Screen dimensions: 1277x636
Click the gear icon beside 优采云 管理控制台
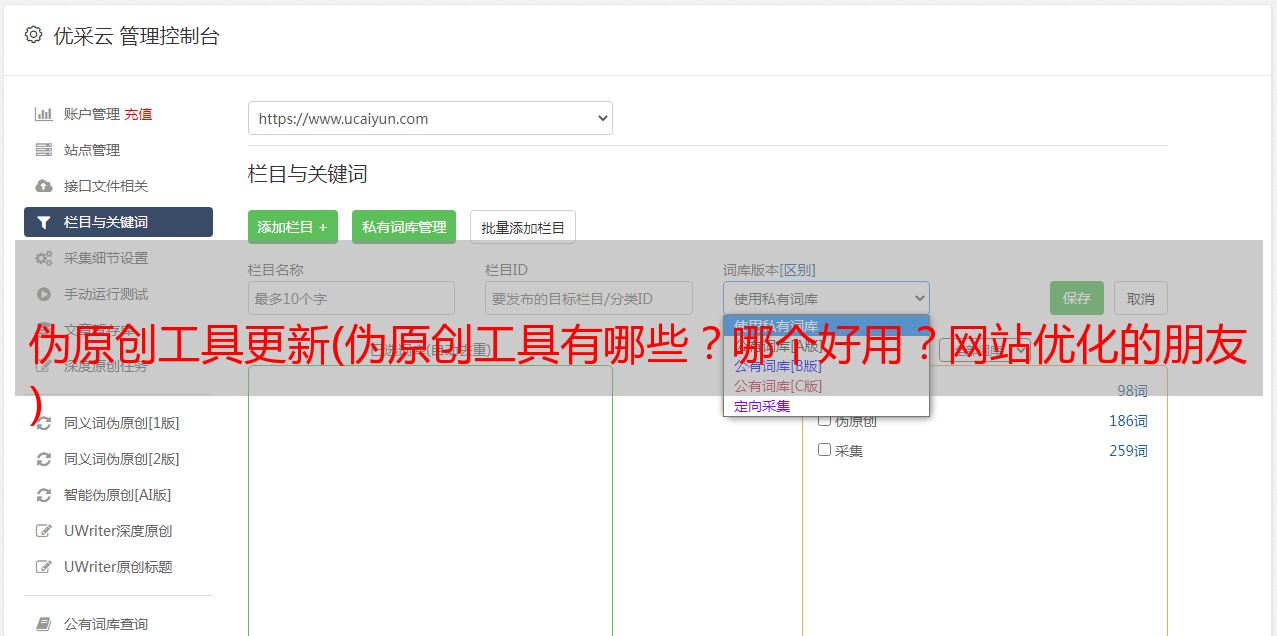pos(33,35)
